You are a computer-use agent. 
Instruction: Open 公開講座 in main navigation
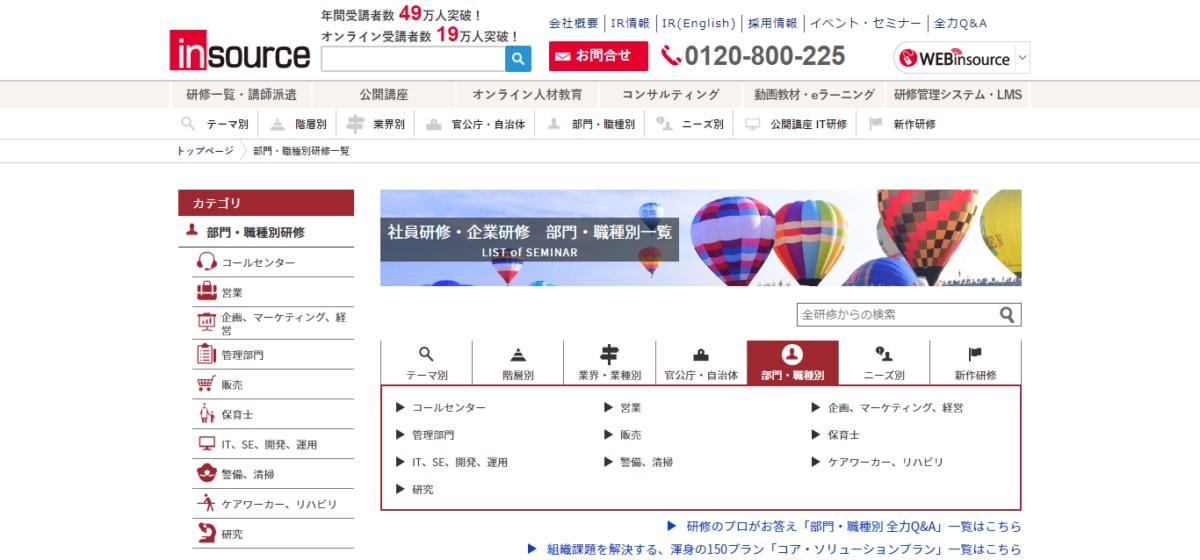click(384, 95)
